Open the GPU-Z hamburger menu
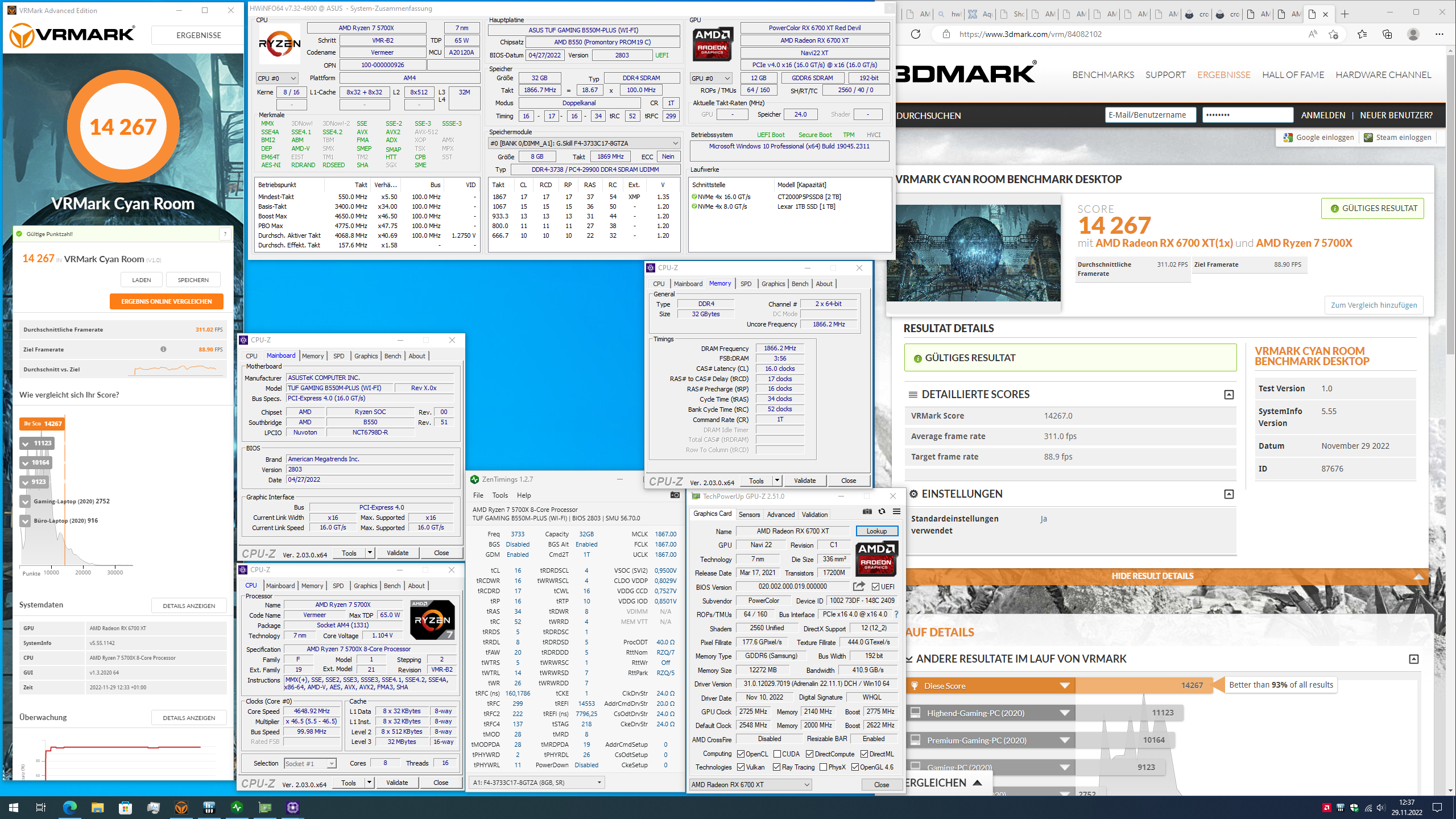Screen dimensions: 1456x819 tap(896, 511)
